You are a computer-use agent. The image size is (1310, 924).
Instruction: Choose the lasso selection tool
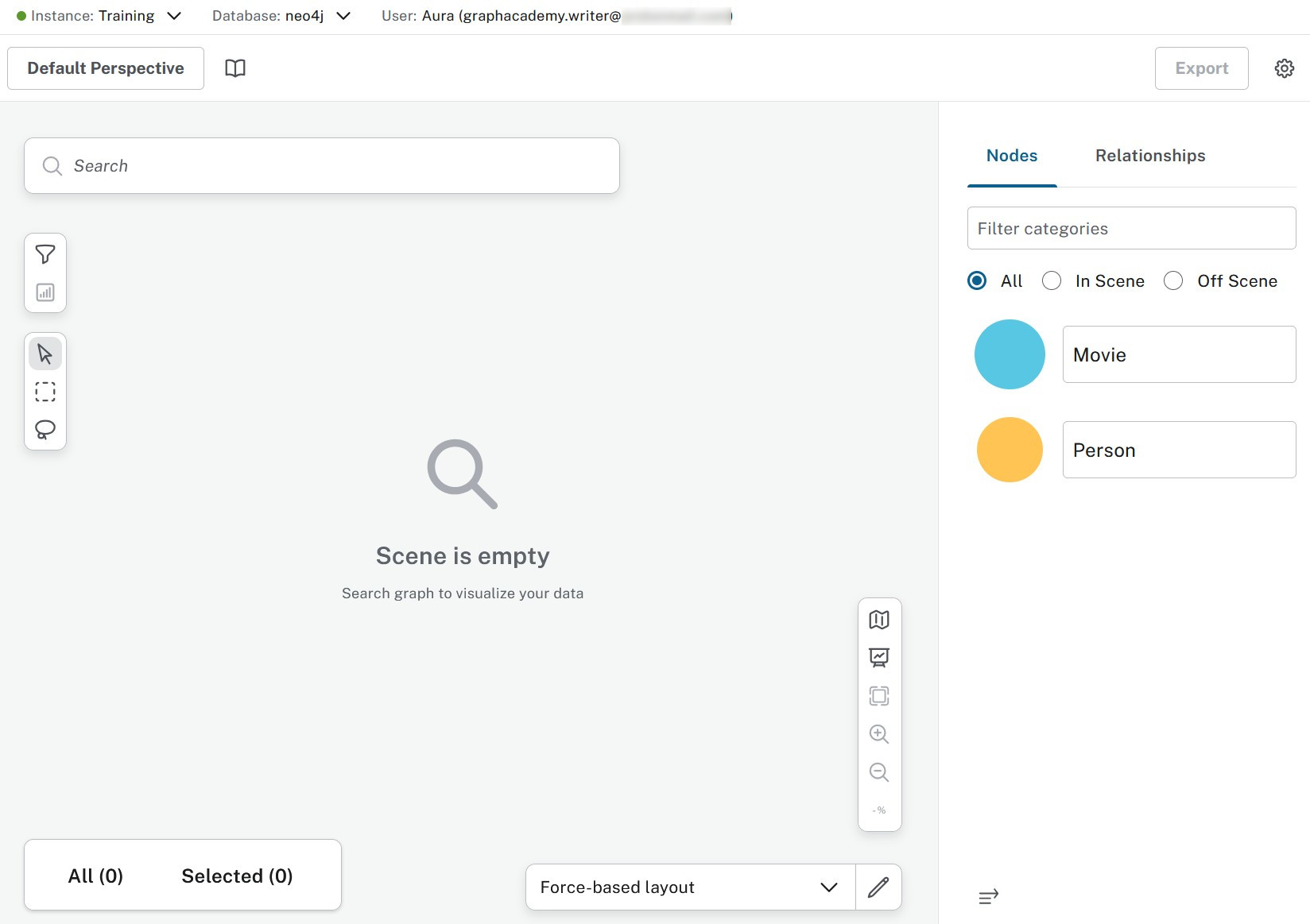pos(45,429)
